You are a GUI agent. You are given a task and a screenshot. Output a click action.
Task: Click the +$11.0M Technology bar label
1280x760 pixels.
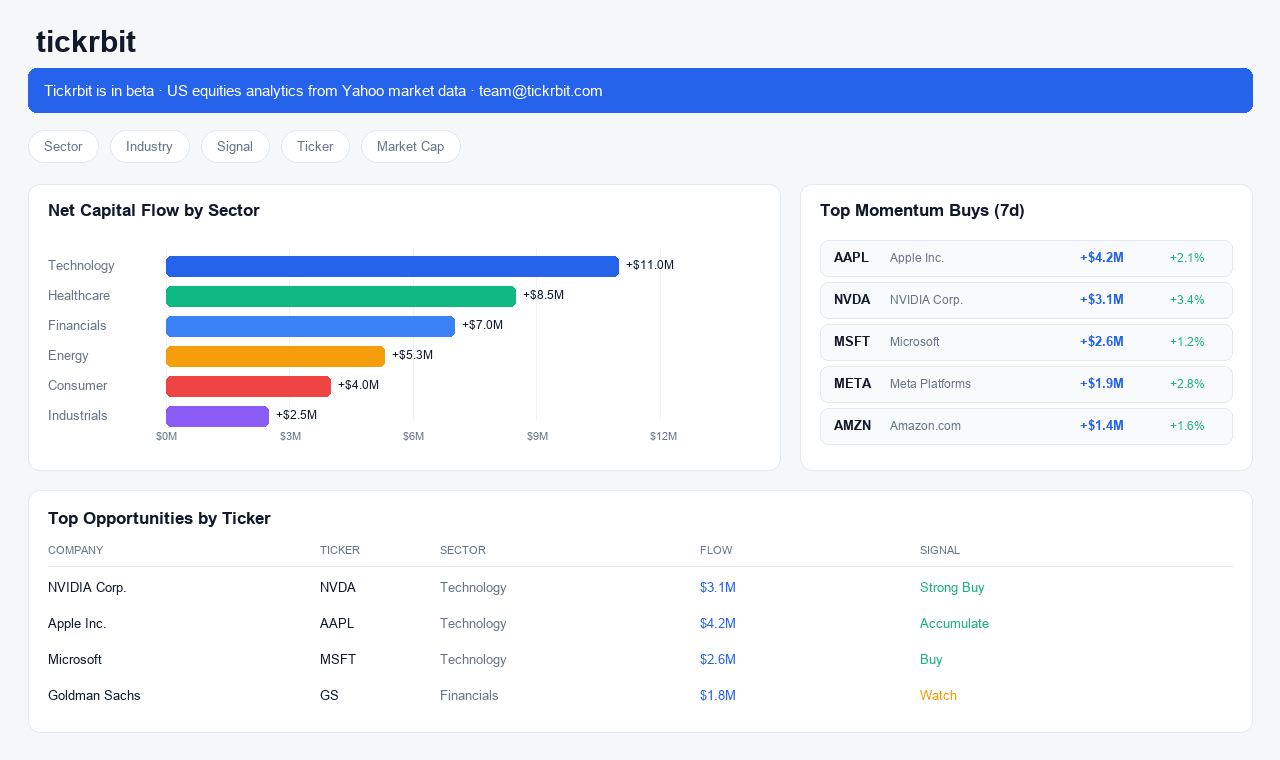point(650,266)
